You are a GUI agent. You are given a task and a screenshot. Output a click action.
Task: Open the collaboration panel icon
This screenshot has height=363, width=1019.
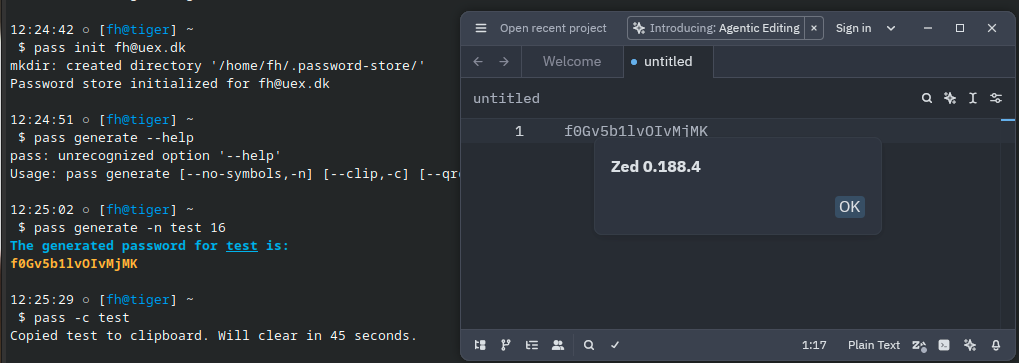558,345
